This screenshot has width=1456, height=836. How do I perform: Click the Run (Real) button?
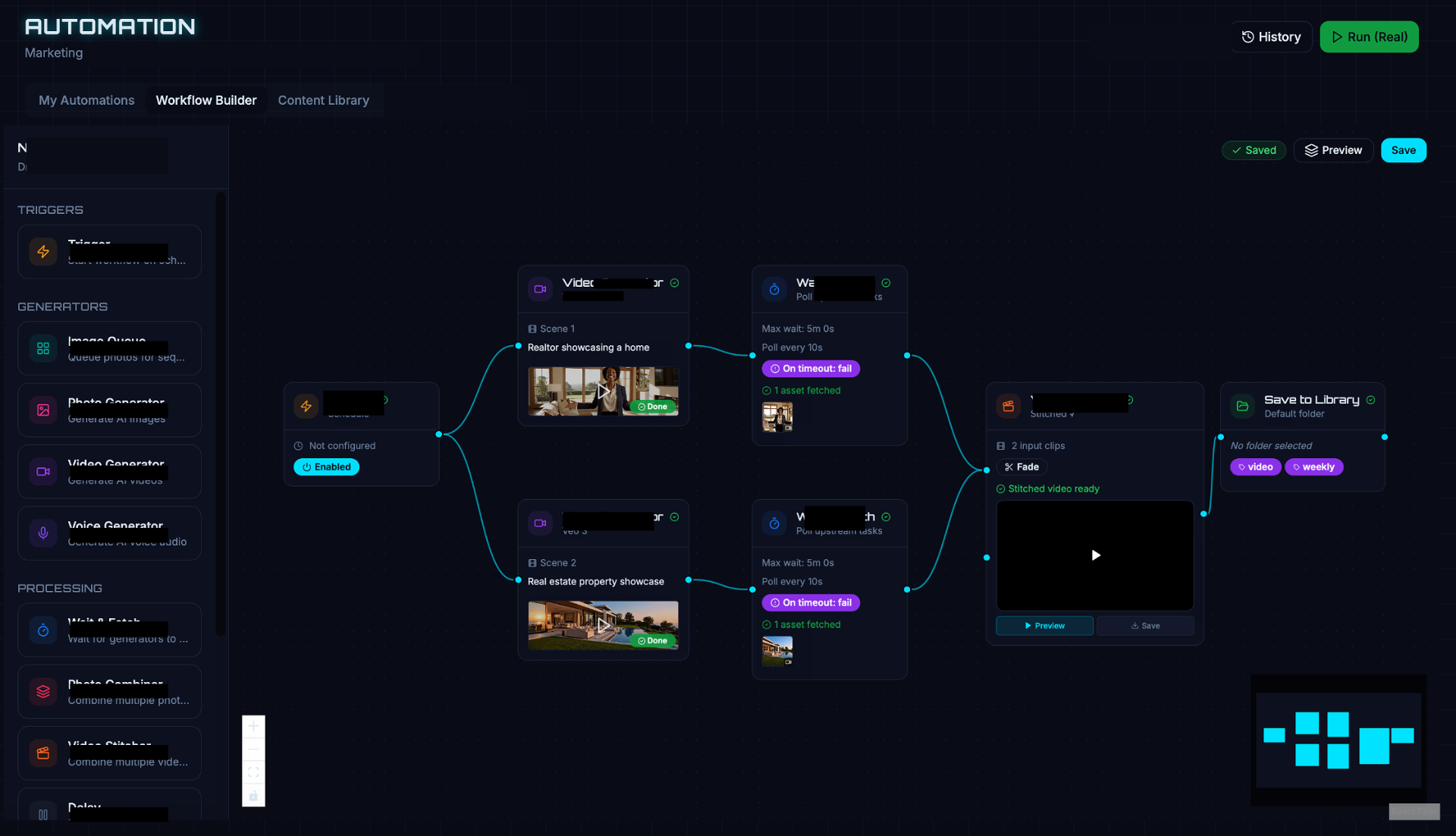(1369, 36)
